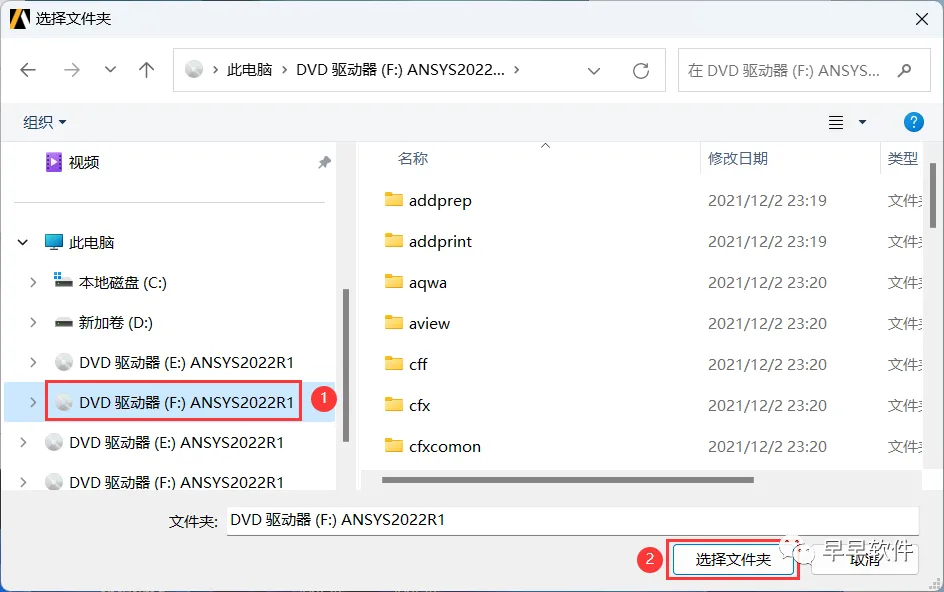The width and height of the screenshot is (944, 592).
Task: Go back using the back arrow
Action: coord(28,70)
